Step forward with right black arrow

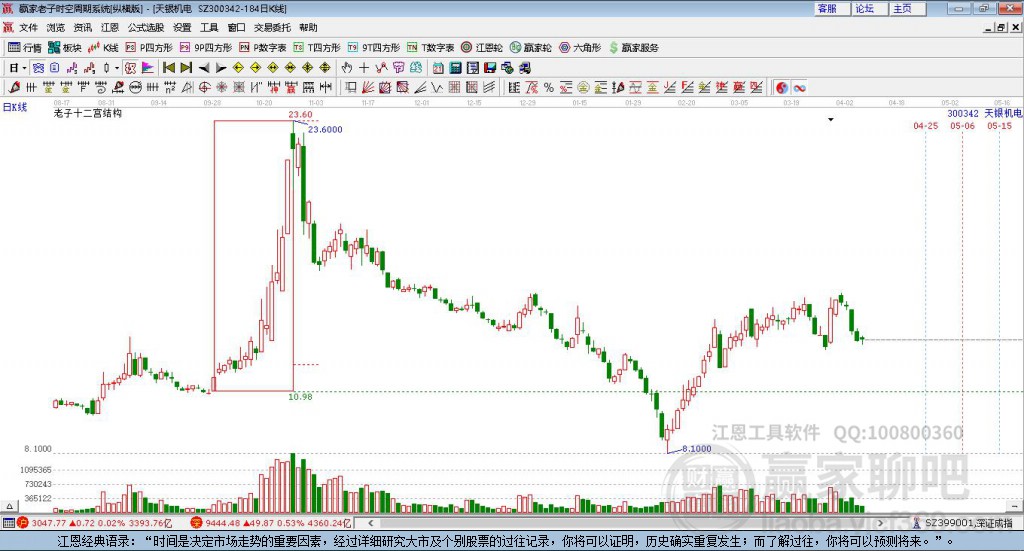pos(221,68)
